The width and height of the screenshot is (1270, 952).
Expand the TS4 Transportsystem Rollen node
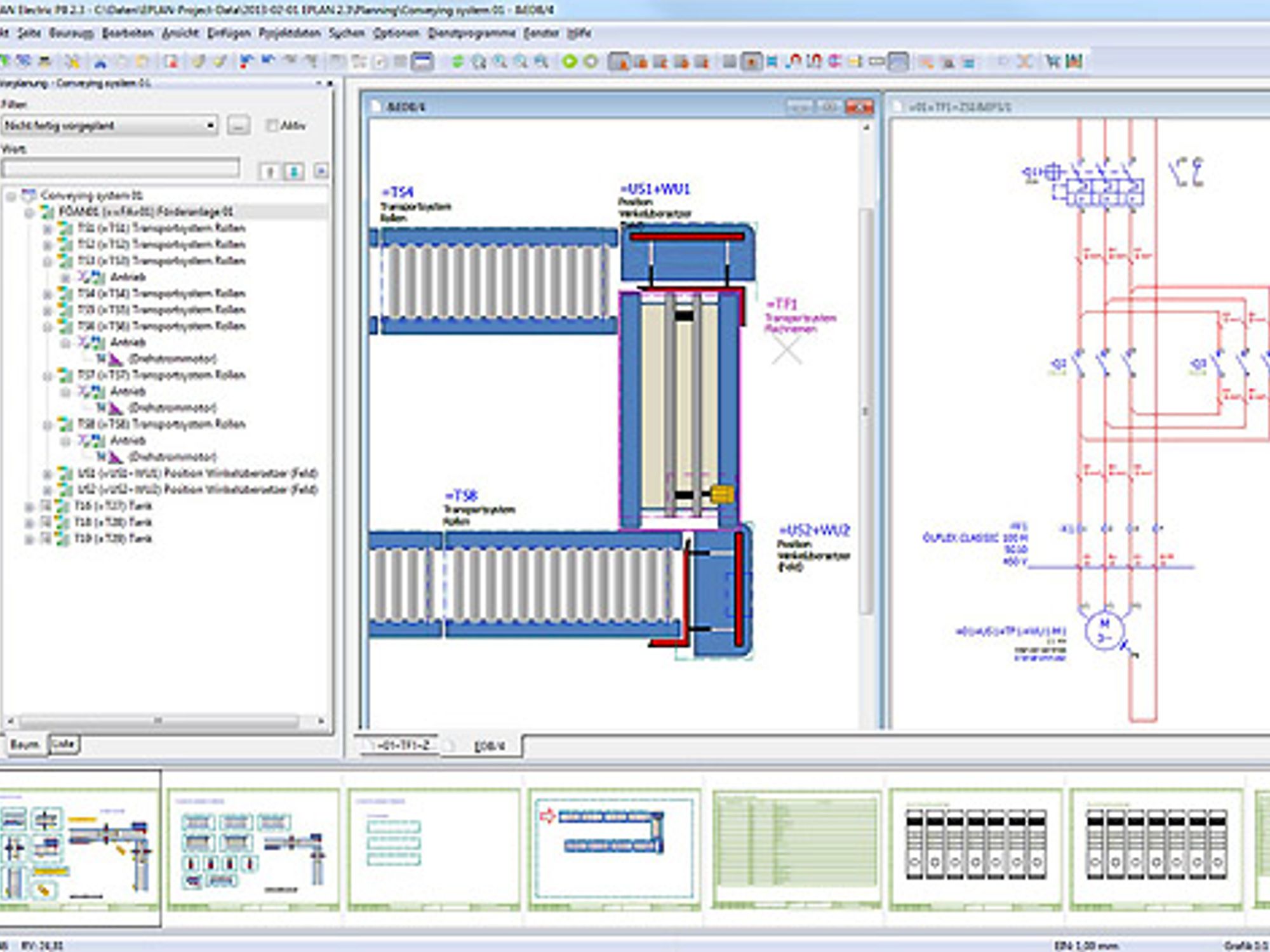[48, 294]
